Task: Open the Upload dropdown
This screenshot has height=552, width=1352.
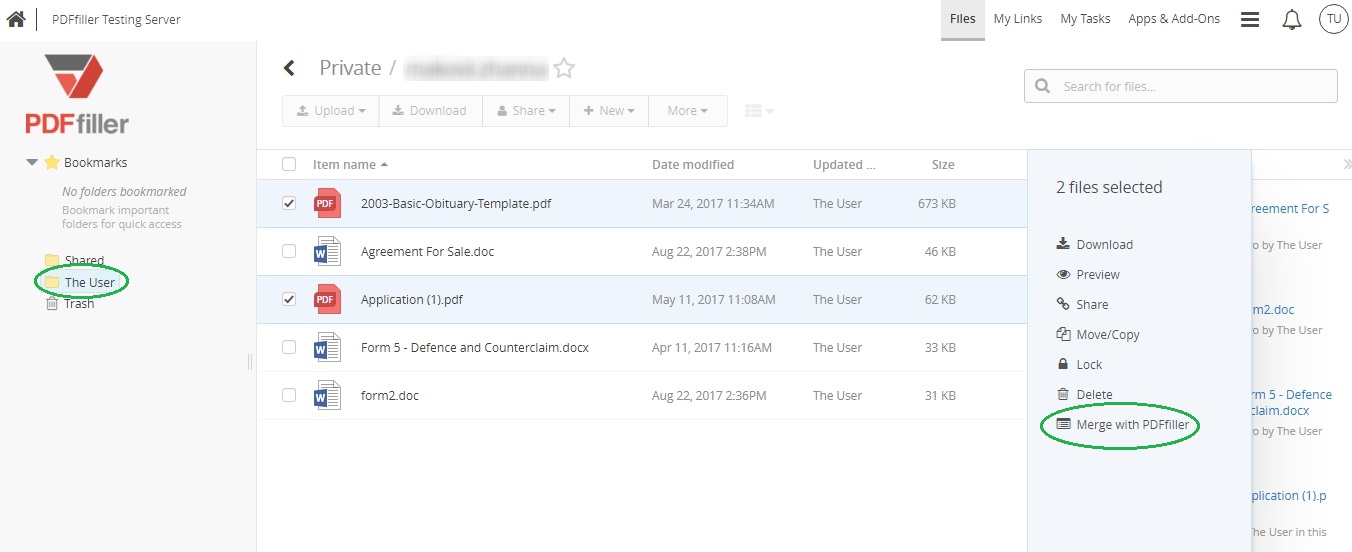Action: pyautogui.click(x=330, y=111)
